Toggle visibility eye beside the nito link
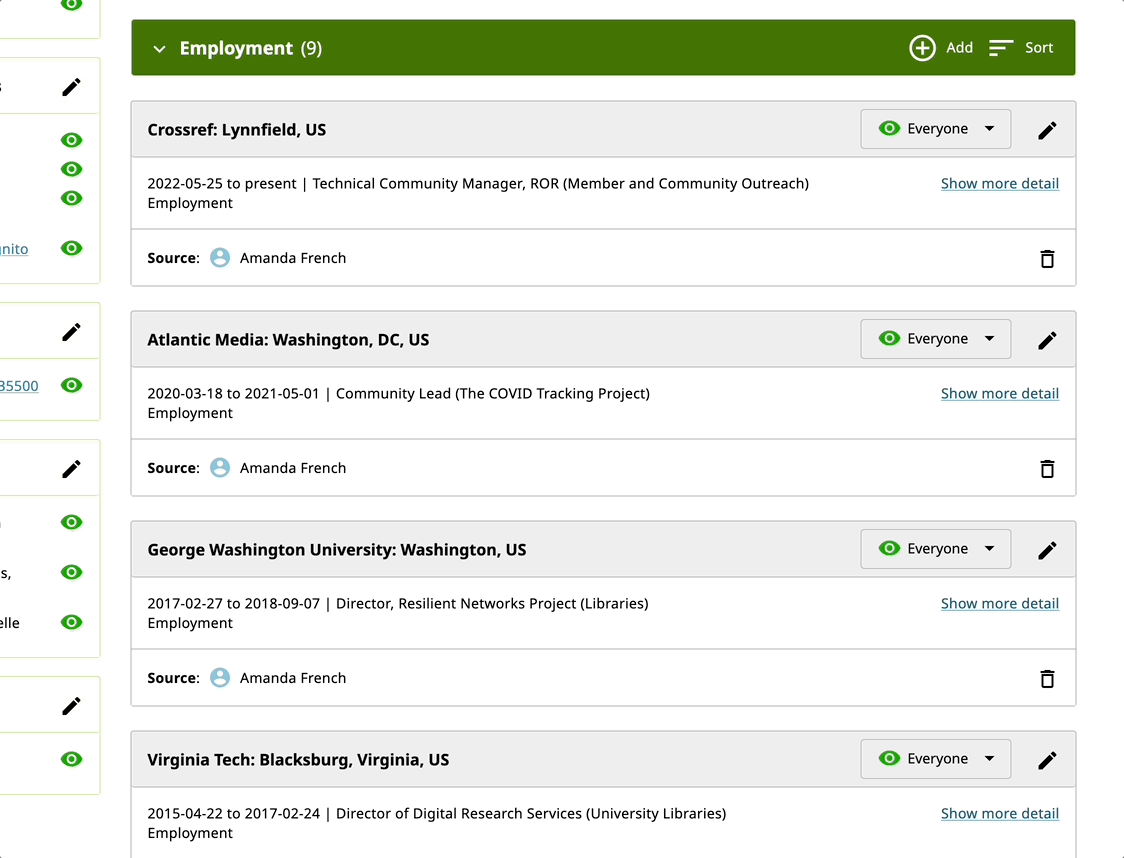Image resolution: width=1124 pixels, height=858 pixels. pyautogui.click(x=72, y=248)
